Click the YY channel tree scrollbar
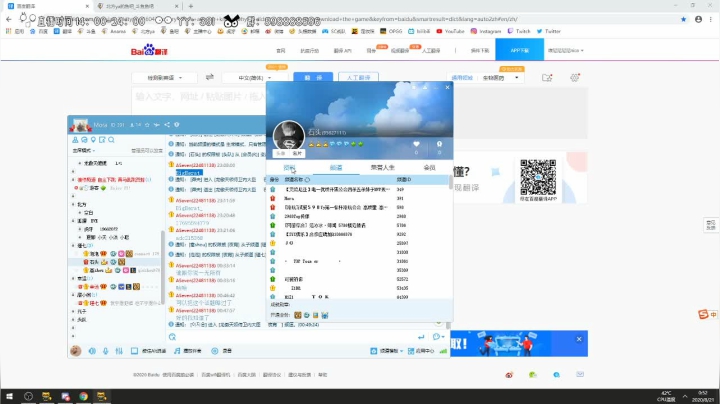The width and height of the screenshot is (720, 404). click(x=163, y=266)
